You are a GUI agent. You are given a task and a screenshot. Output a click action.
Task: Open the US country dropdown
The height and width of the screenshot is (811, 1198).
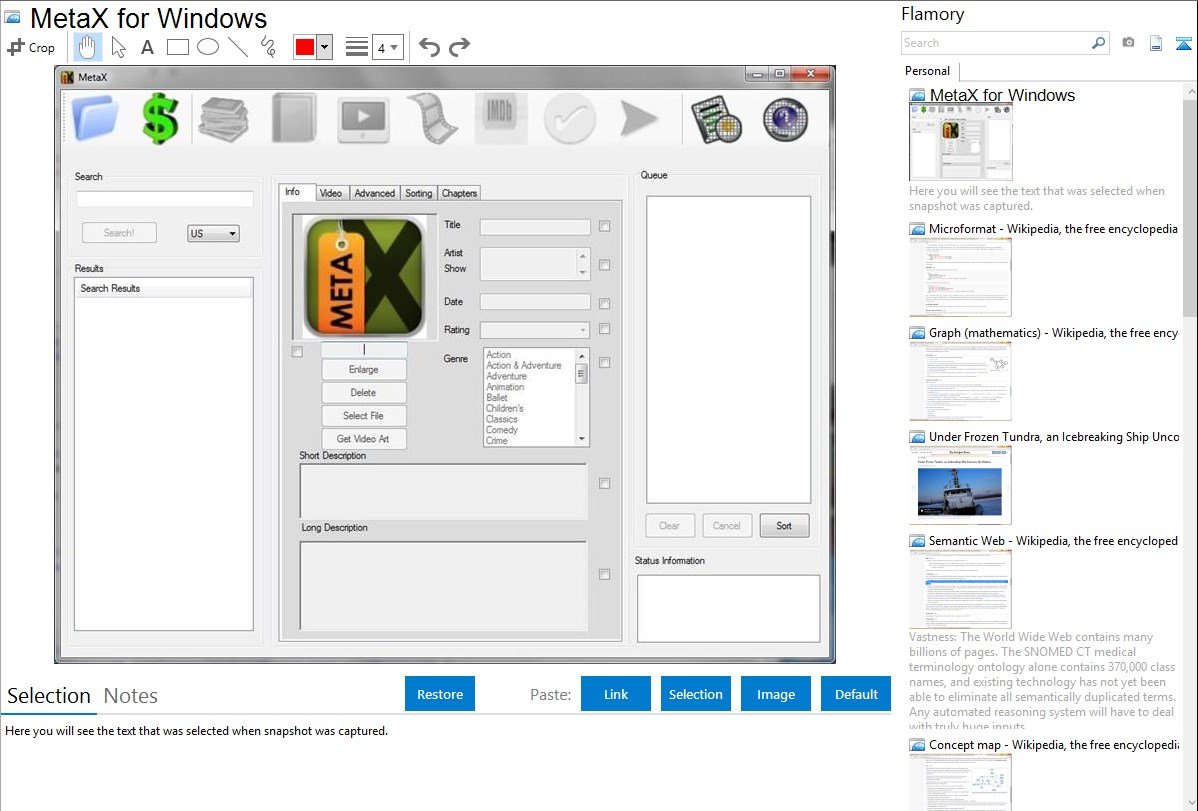213,233
